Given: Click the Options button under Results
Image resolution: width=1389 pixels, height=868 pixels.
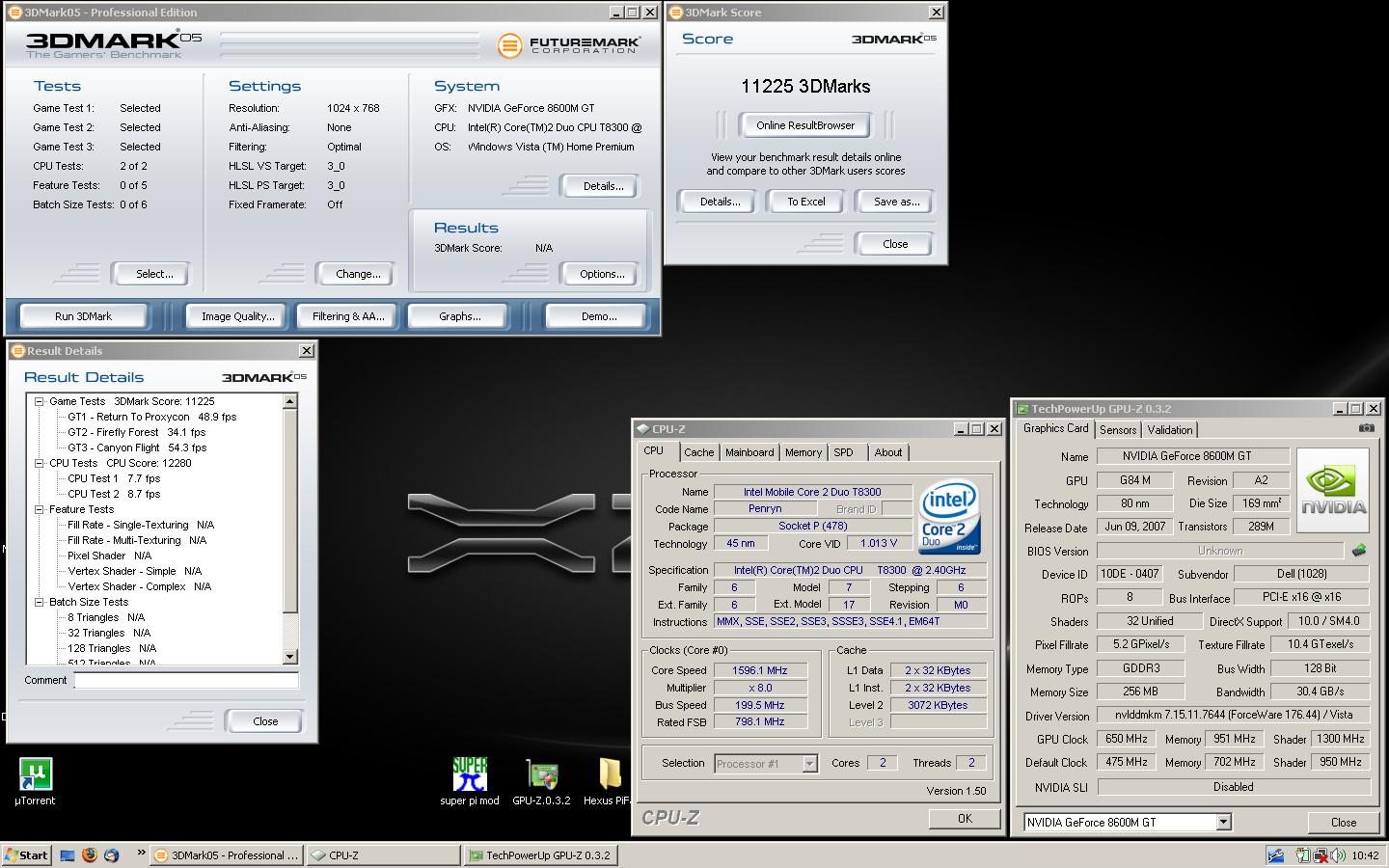Looking at the screenshot, I should tap(602, 274).
